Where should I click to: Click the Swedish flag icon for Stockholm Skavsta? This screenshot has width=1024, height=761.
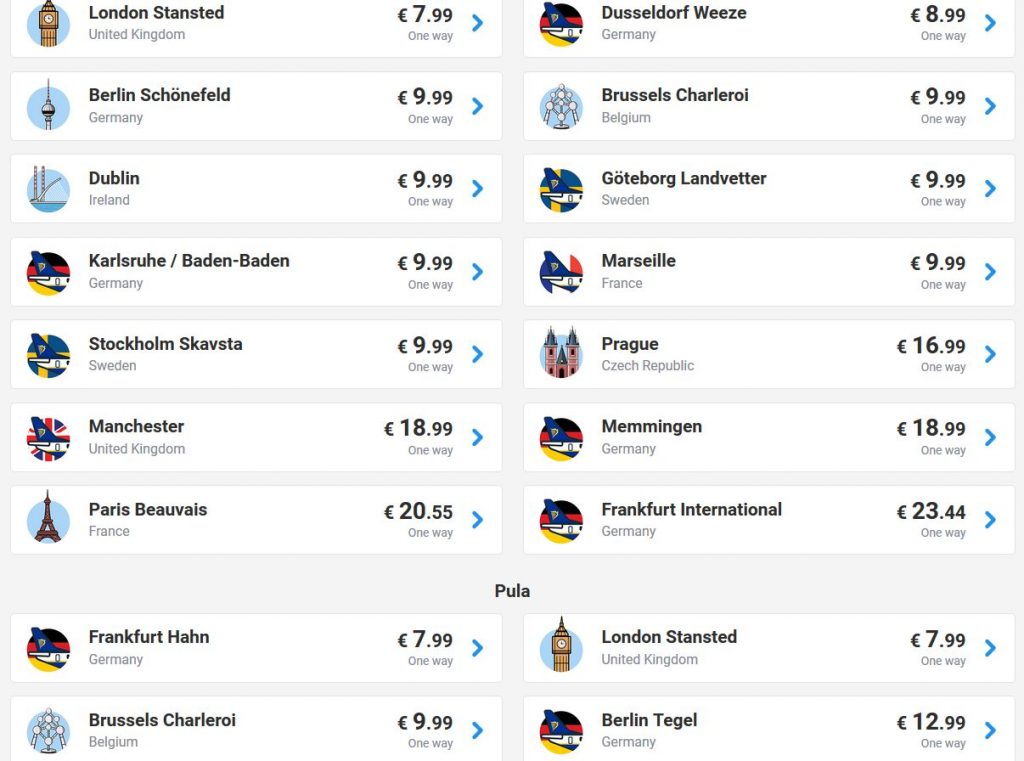tap(48, 354)
